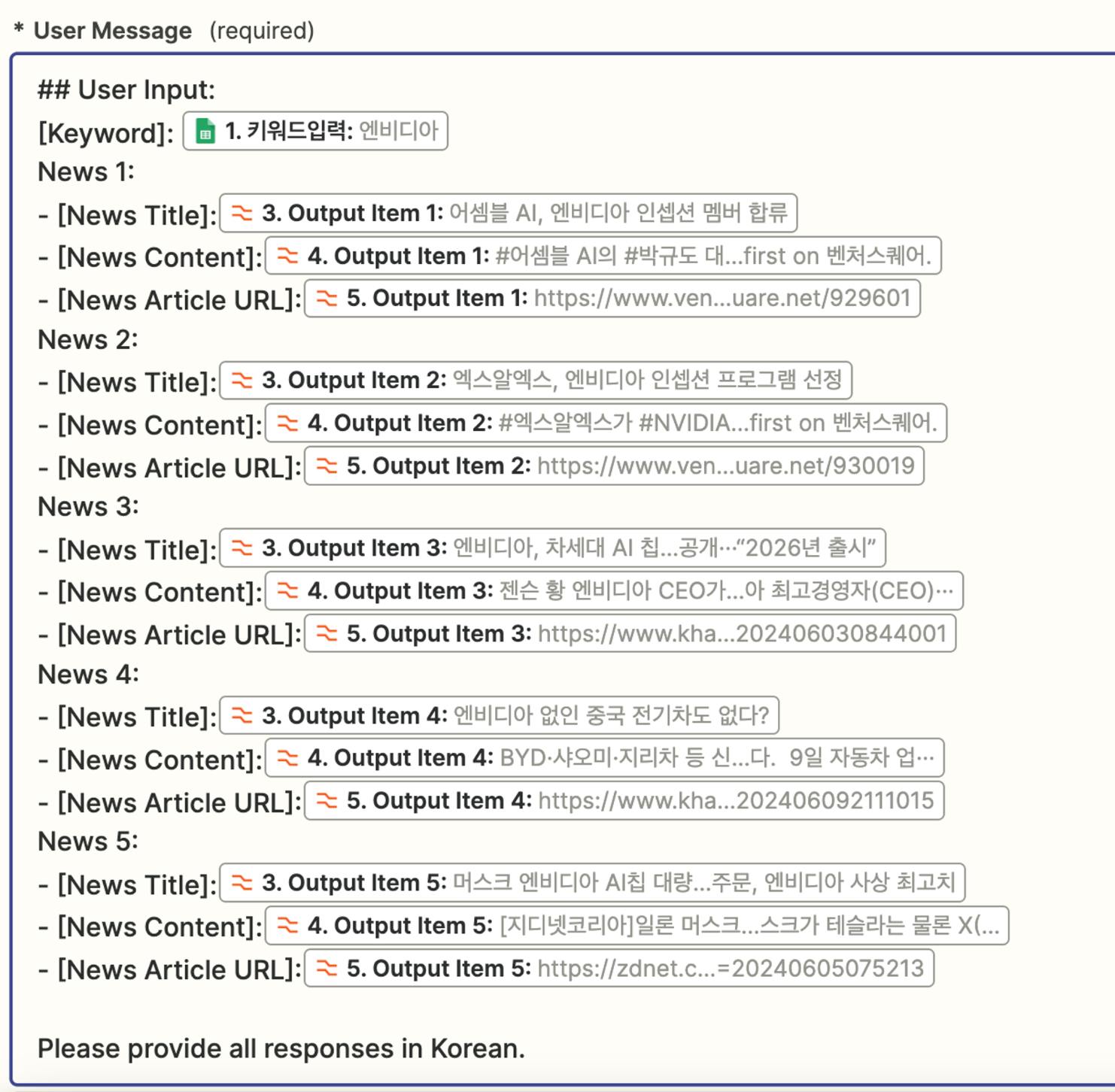The height and width of the screenshot is (1092, 1115).
Task: Click the 'News 5:' line
Action: pyautogui.click(x=88, y=841)
